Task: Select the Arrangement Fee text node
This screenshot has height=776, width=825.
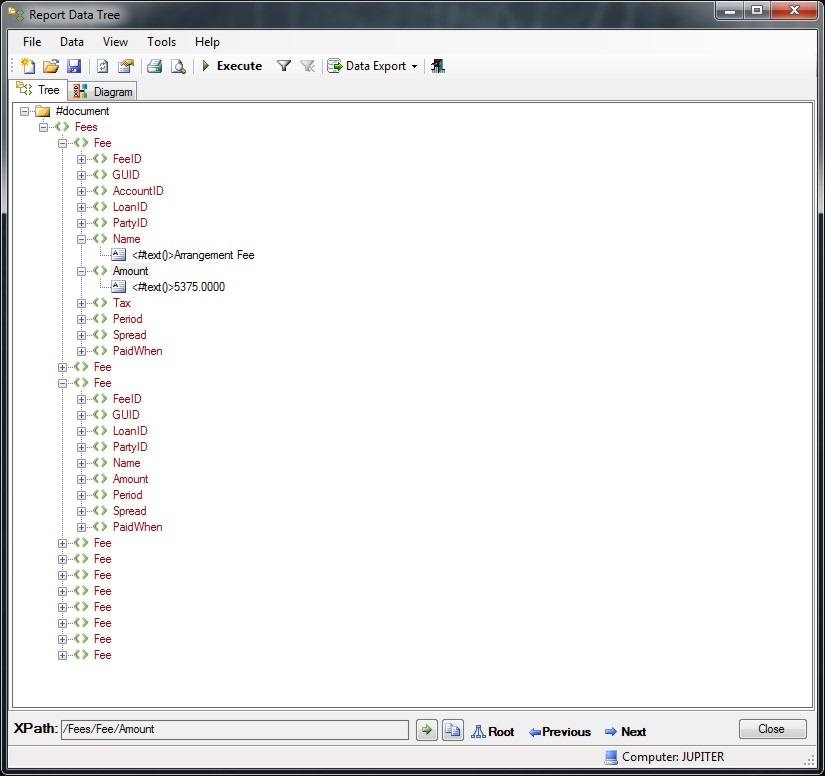Action: pyautogui.click(x=194, y=255)
